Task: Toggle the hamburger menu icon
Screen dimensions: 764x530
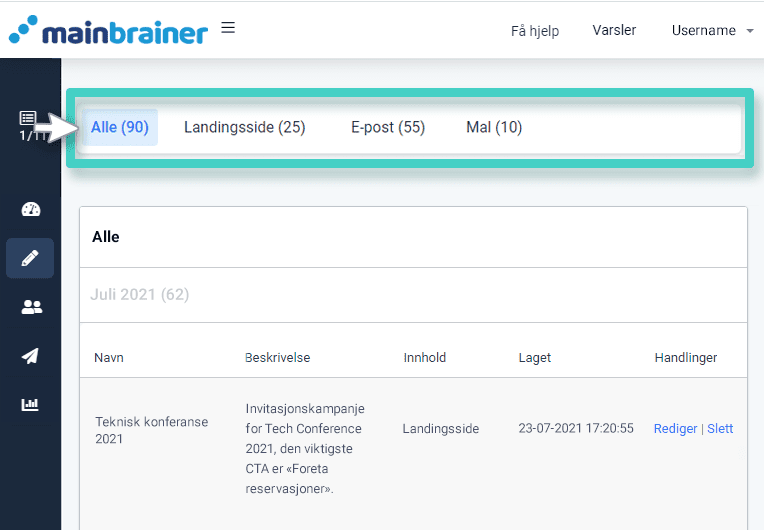Action: pos(228,27)
